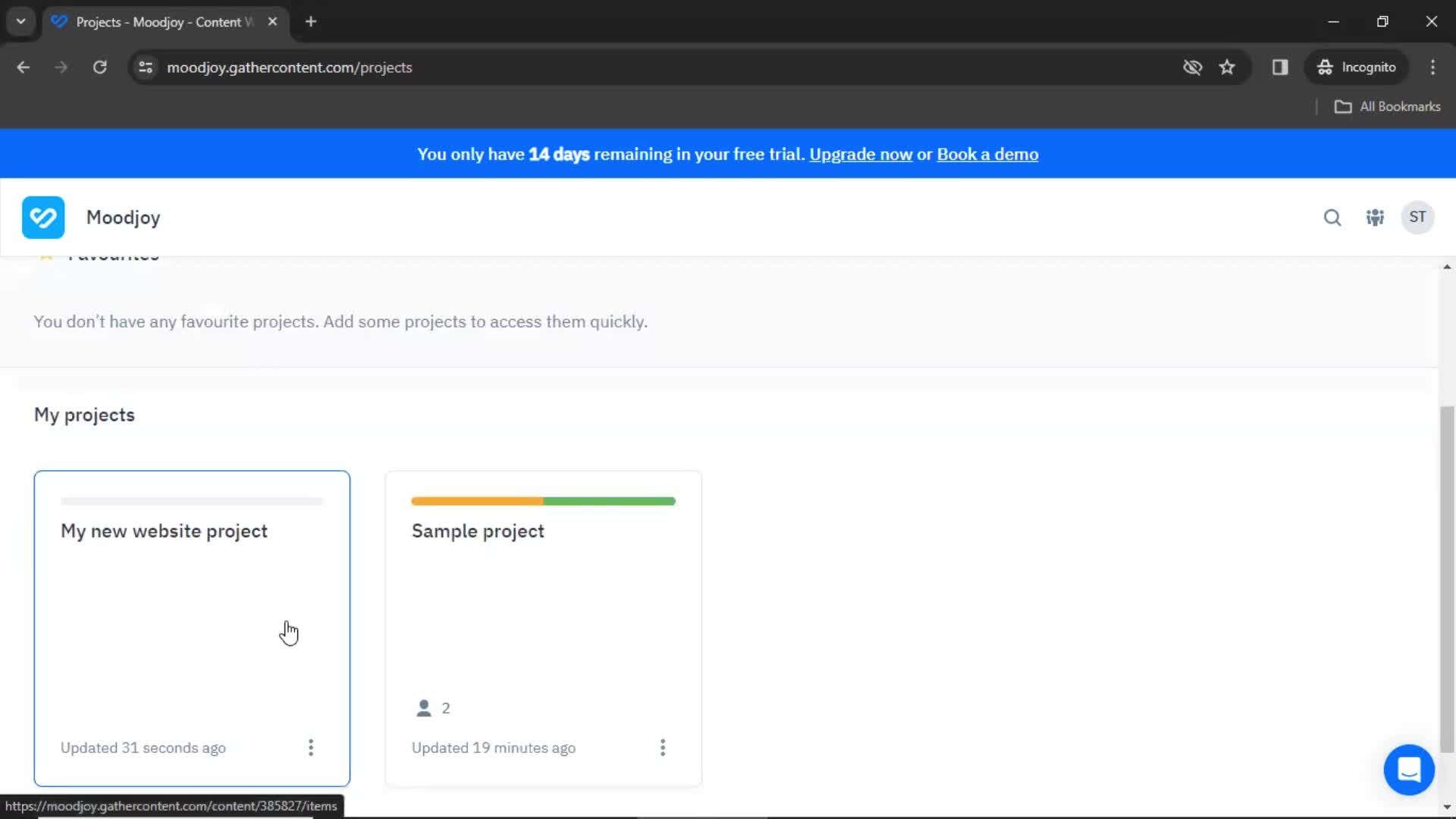The height and width of the screenshot is (819, 1456).
Task: Click the tracking protection eye icon
Action: (1192, 67)
